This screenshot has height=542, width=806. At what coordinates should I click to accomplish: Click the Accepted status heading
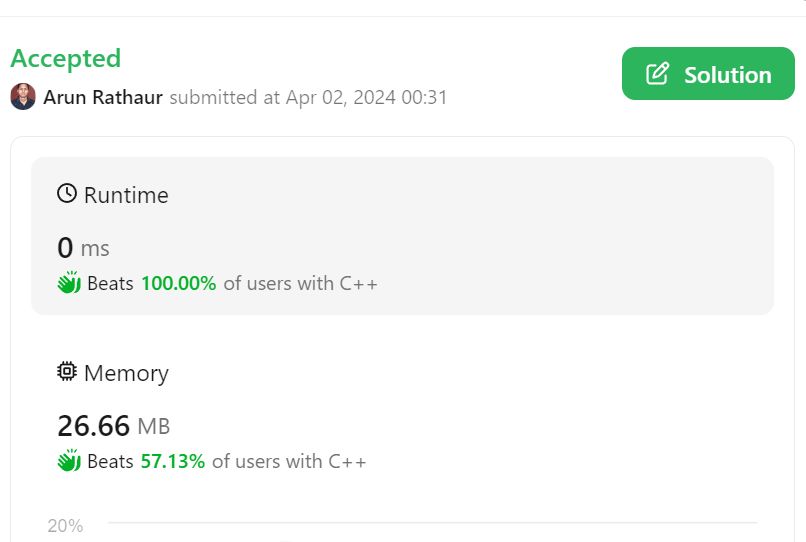(x=66, y=58)
